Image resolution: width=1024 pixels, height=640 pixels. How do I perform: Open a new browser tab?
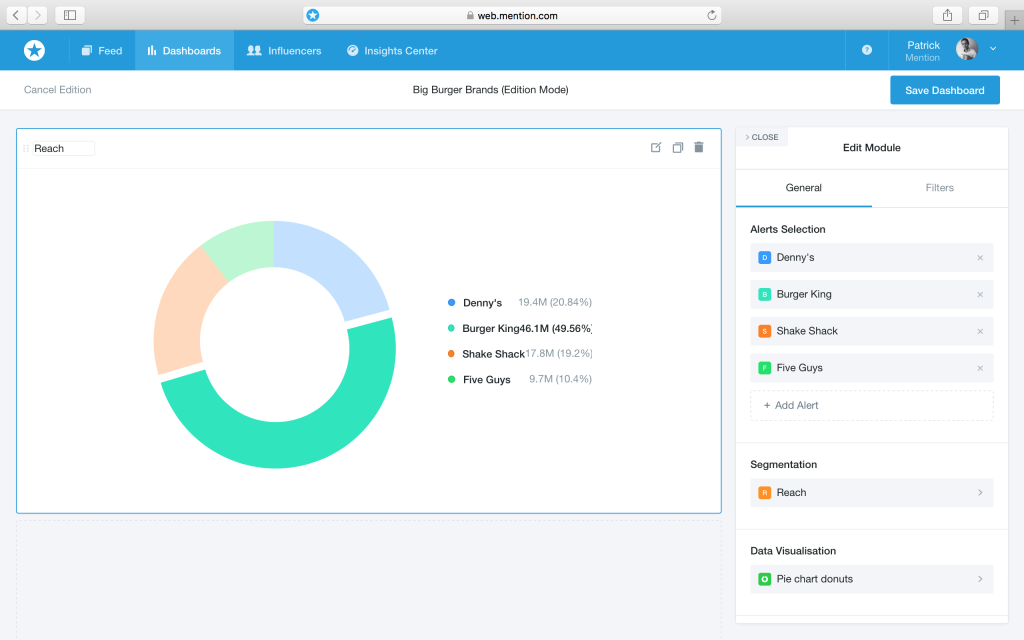pos(1014,20)
